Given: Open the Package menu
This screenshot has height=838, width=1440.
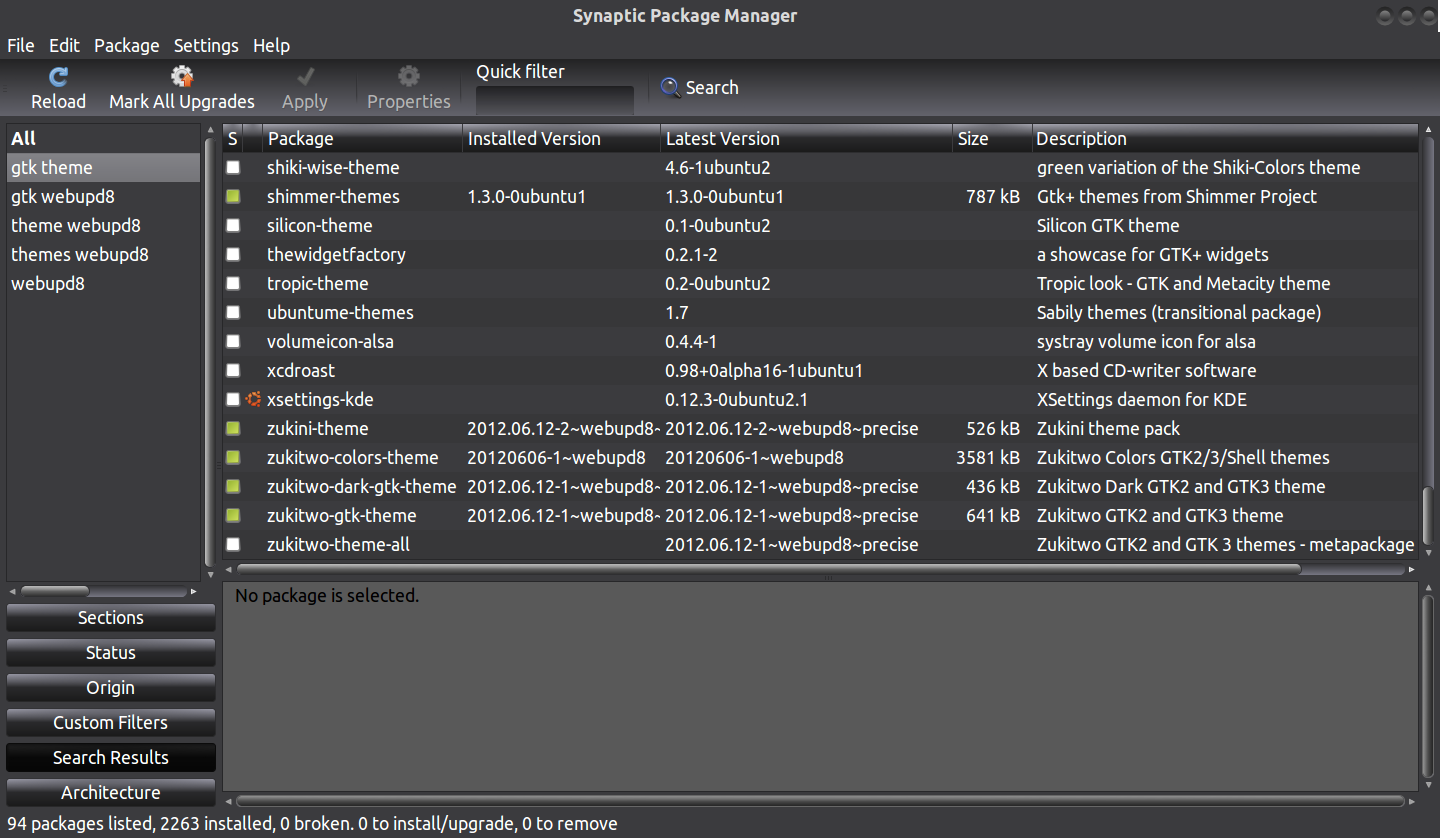Looking at the screenshot, I should (127, 45).
